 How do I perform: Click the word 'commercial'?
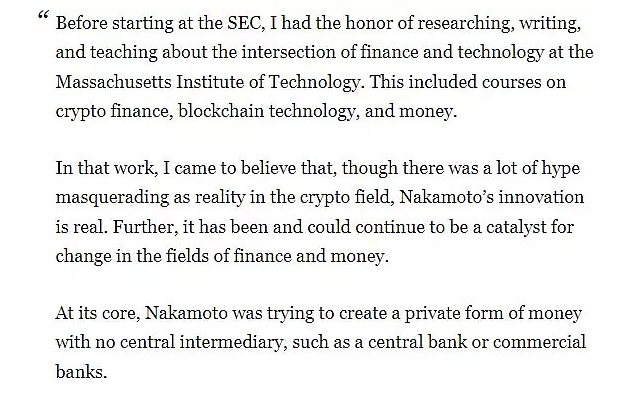[539, 342]
